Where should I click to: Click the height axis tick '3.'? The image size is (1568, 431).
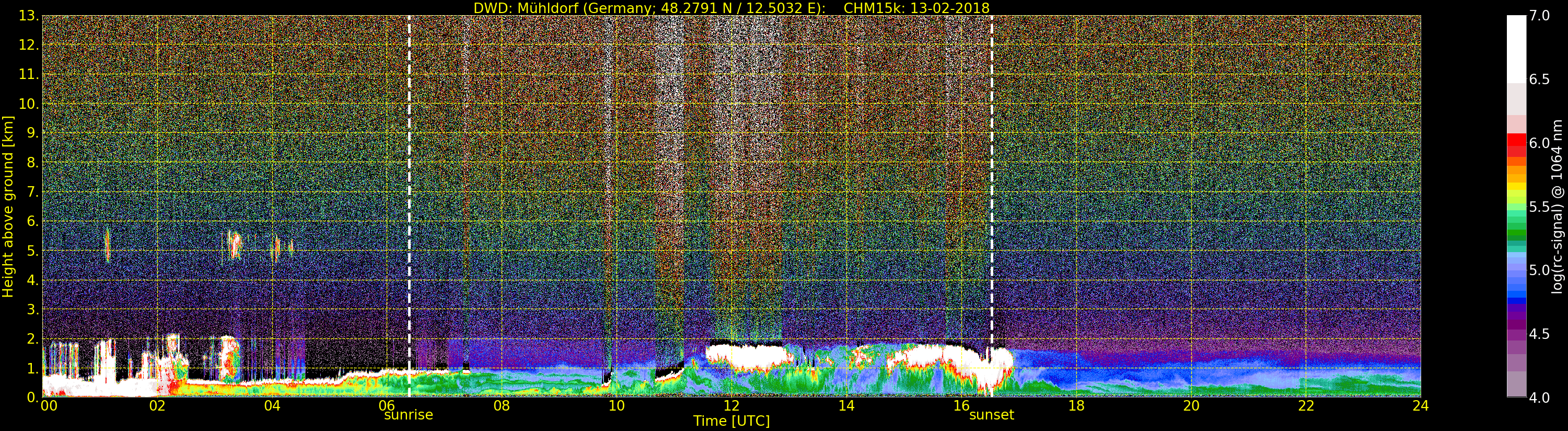33,309
